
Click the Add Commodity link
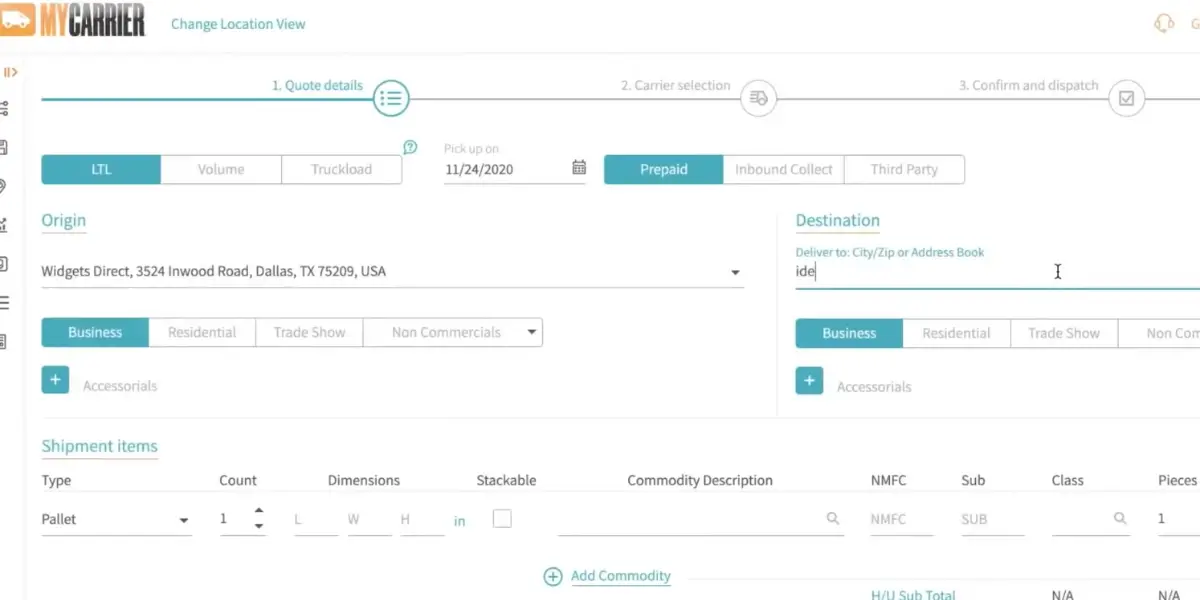pyautogui.click(x=620, y=576)
